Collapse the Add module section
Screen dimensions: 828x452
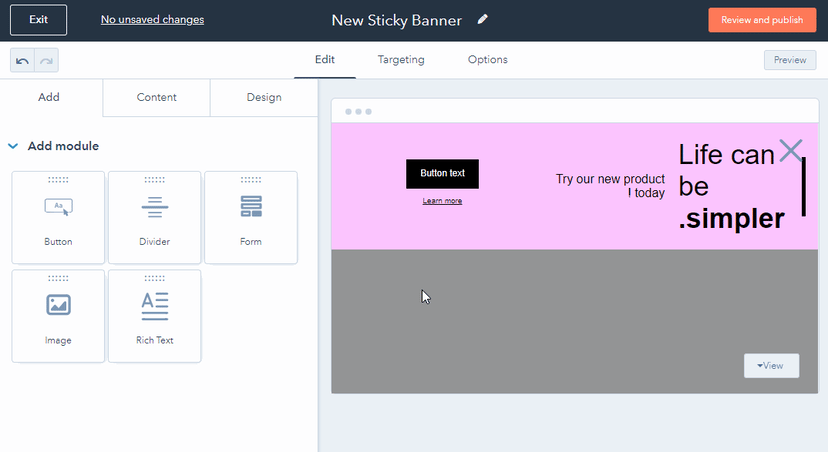pyautogui.click(x=13, y=146)
